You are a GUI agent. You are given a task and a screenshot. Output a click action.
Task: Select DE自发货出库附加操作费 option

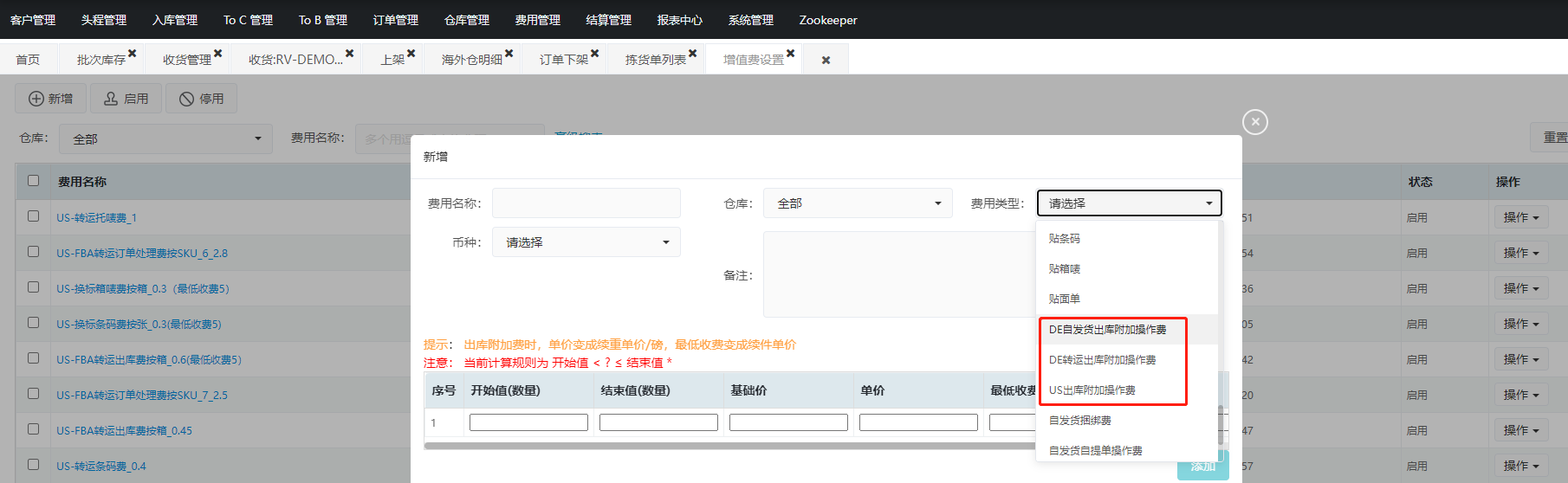(1127, 330)
